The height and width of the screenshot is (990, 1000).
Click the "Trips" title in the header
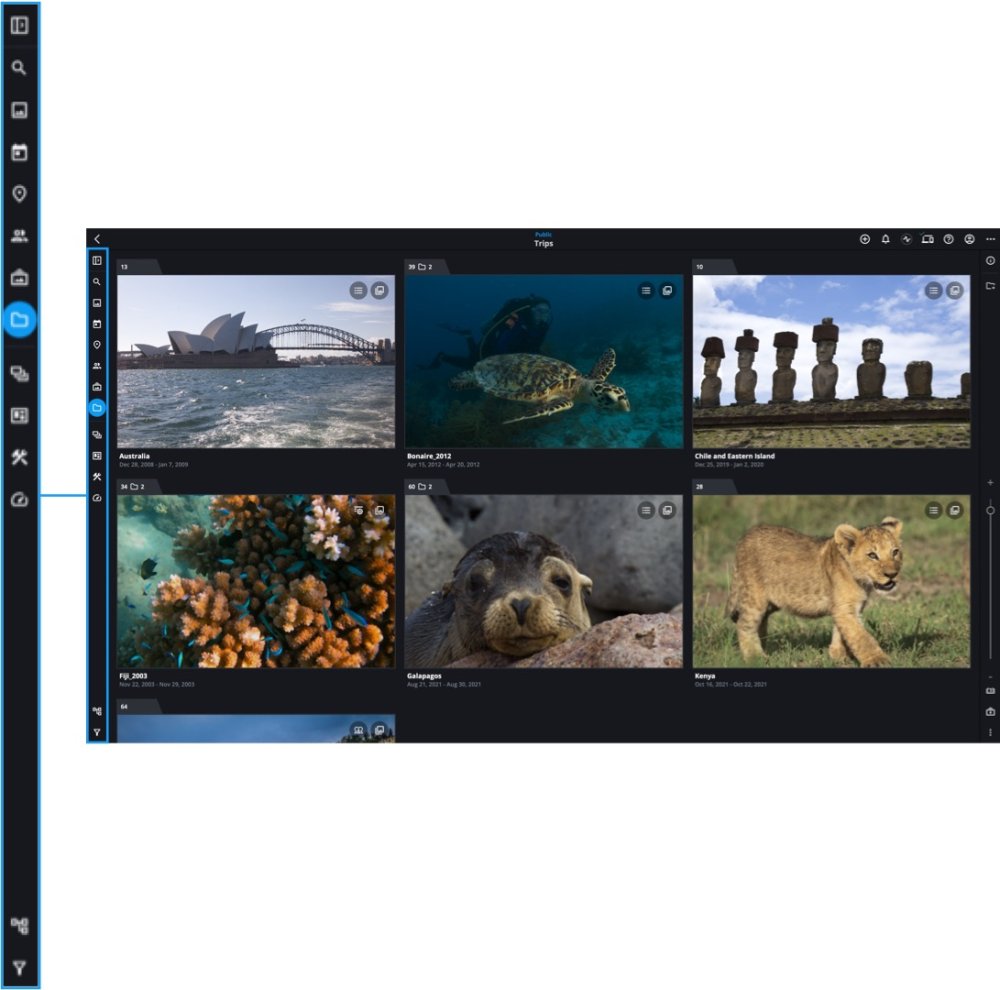click(x=543, y=244)
